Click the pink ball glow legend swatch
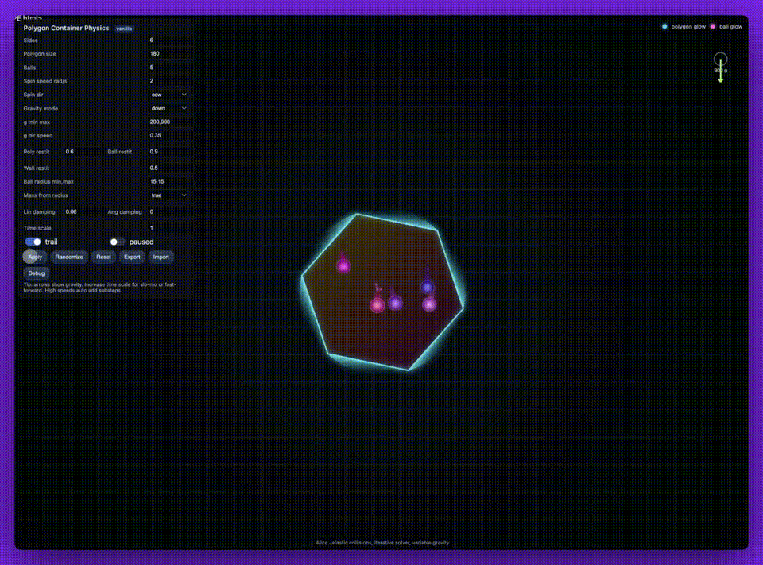Screen dimensions: 763x565 pyautogui.click(x=713, y=27)
